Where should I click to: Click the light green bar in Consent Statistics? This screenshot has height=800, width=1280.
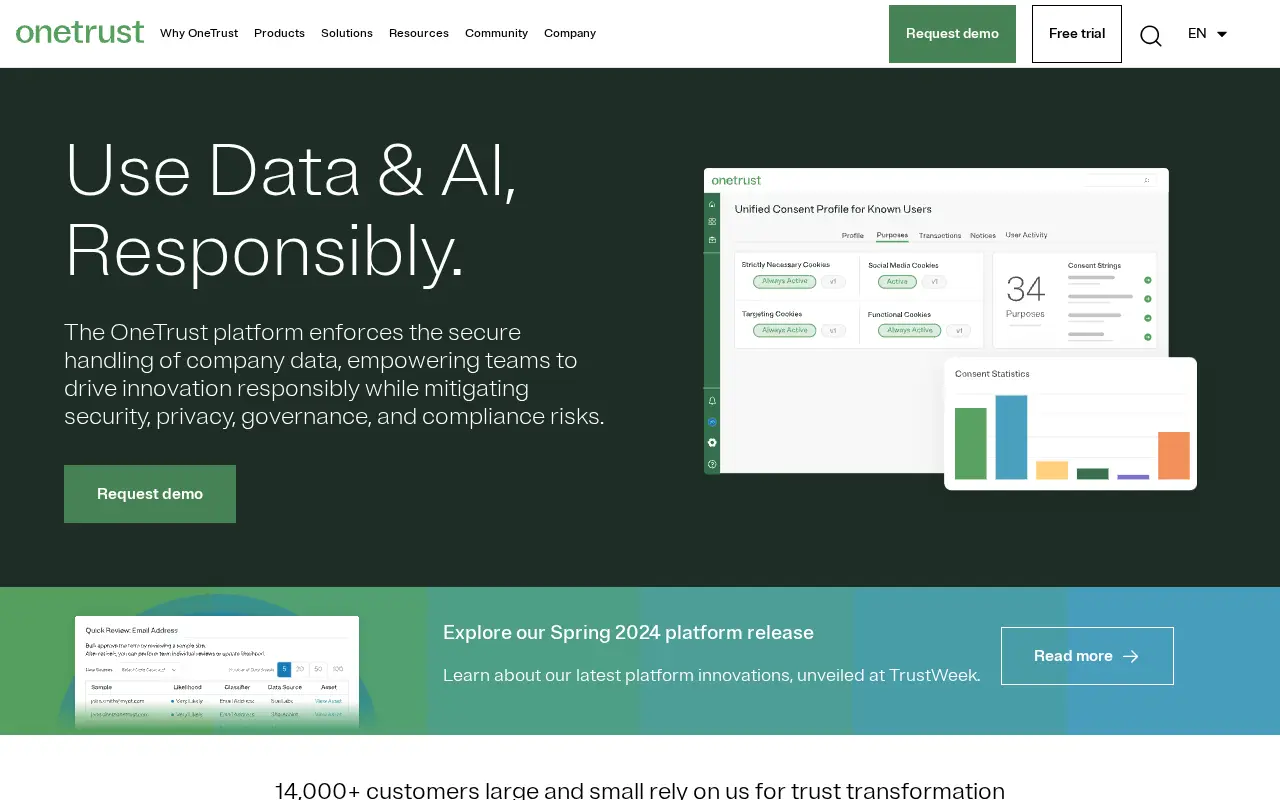click(971, 443)
